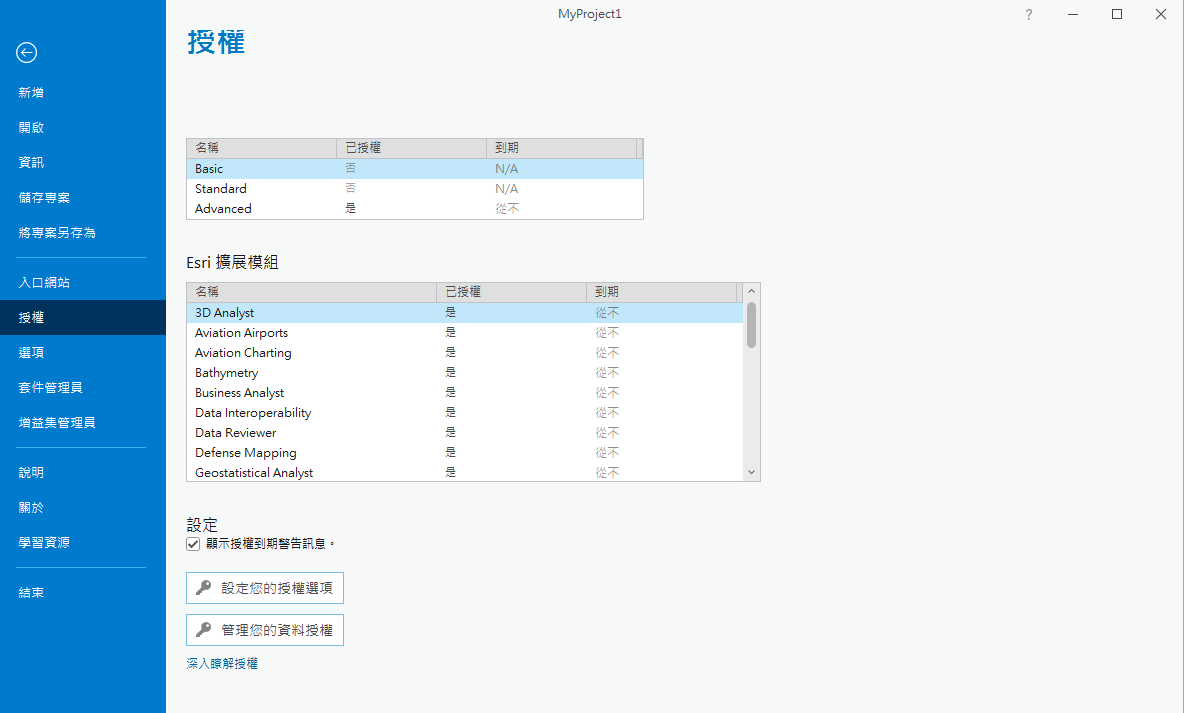Click 管理您的資料授權 button
The image size is (1184, 713).
tap(265, 630)
